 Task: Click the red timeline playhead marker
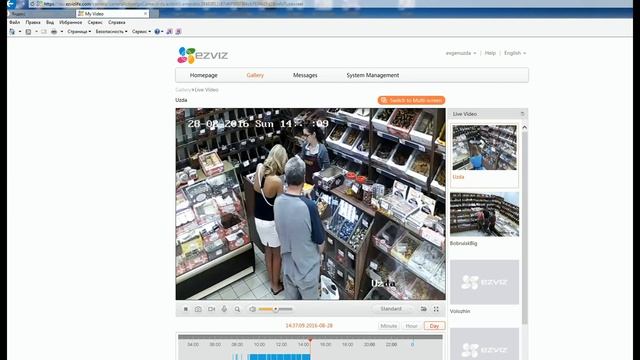(310, 340)
